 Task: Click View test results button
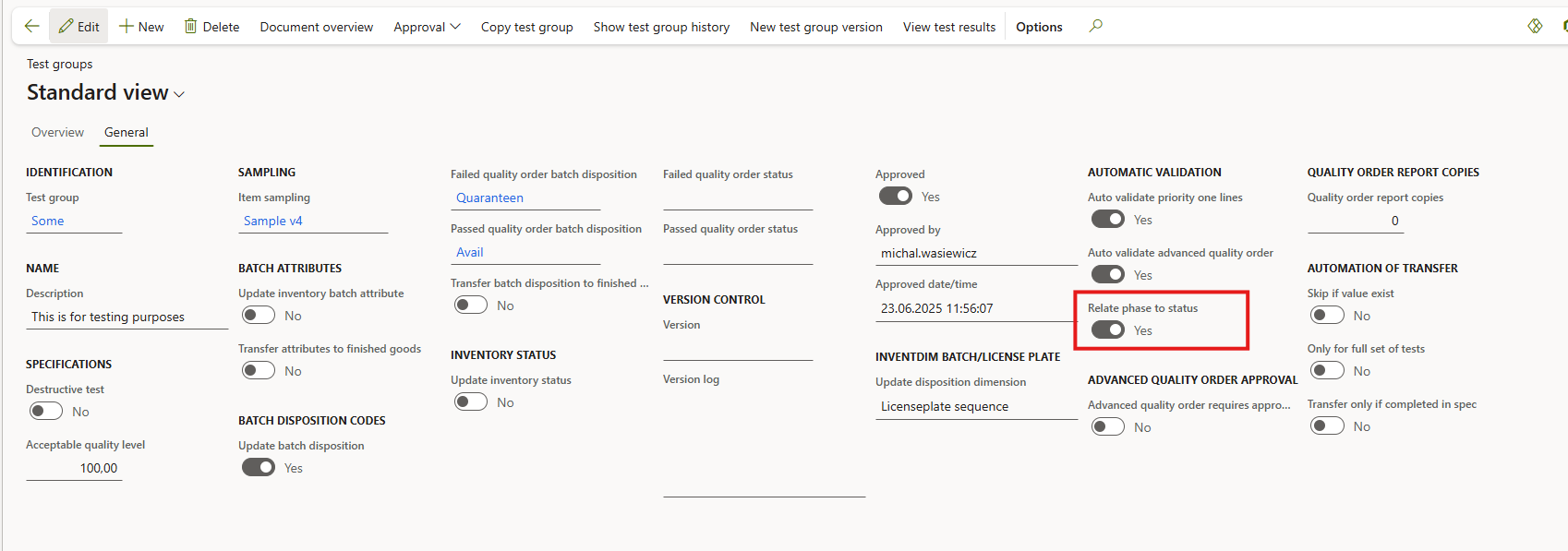click(948, 27)
